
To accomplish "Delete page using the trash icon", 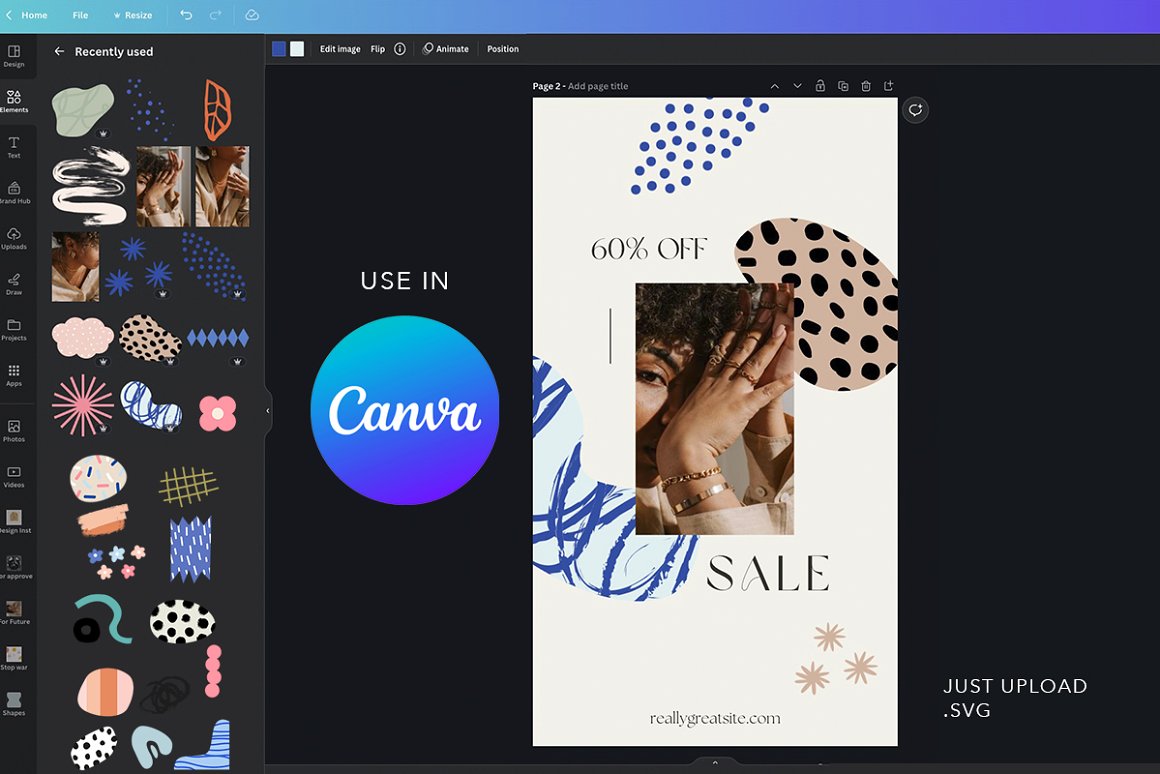I will coord(866,86).
